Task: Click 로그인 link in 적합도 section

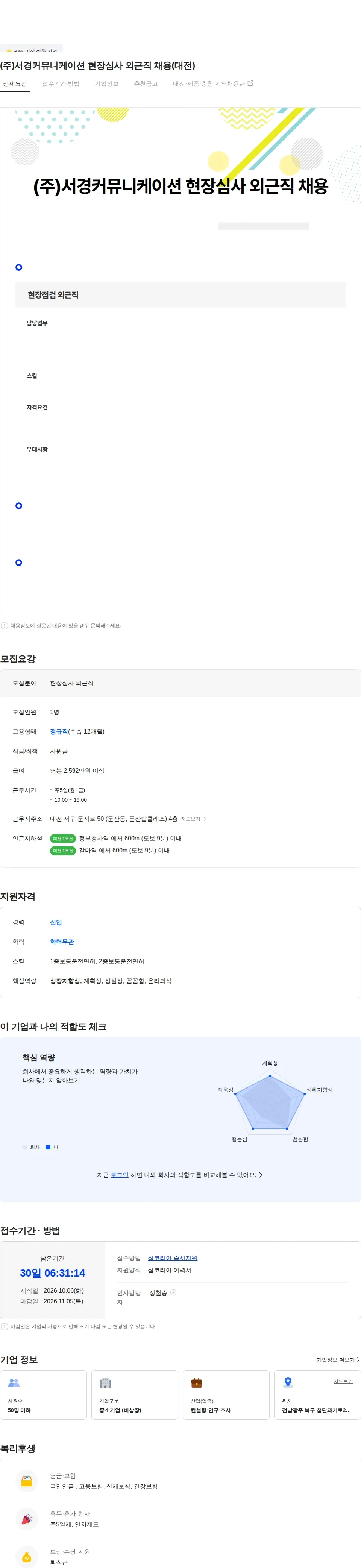Action: pyautogui.click(x=119, y=1175)
